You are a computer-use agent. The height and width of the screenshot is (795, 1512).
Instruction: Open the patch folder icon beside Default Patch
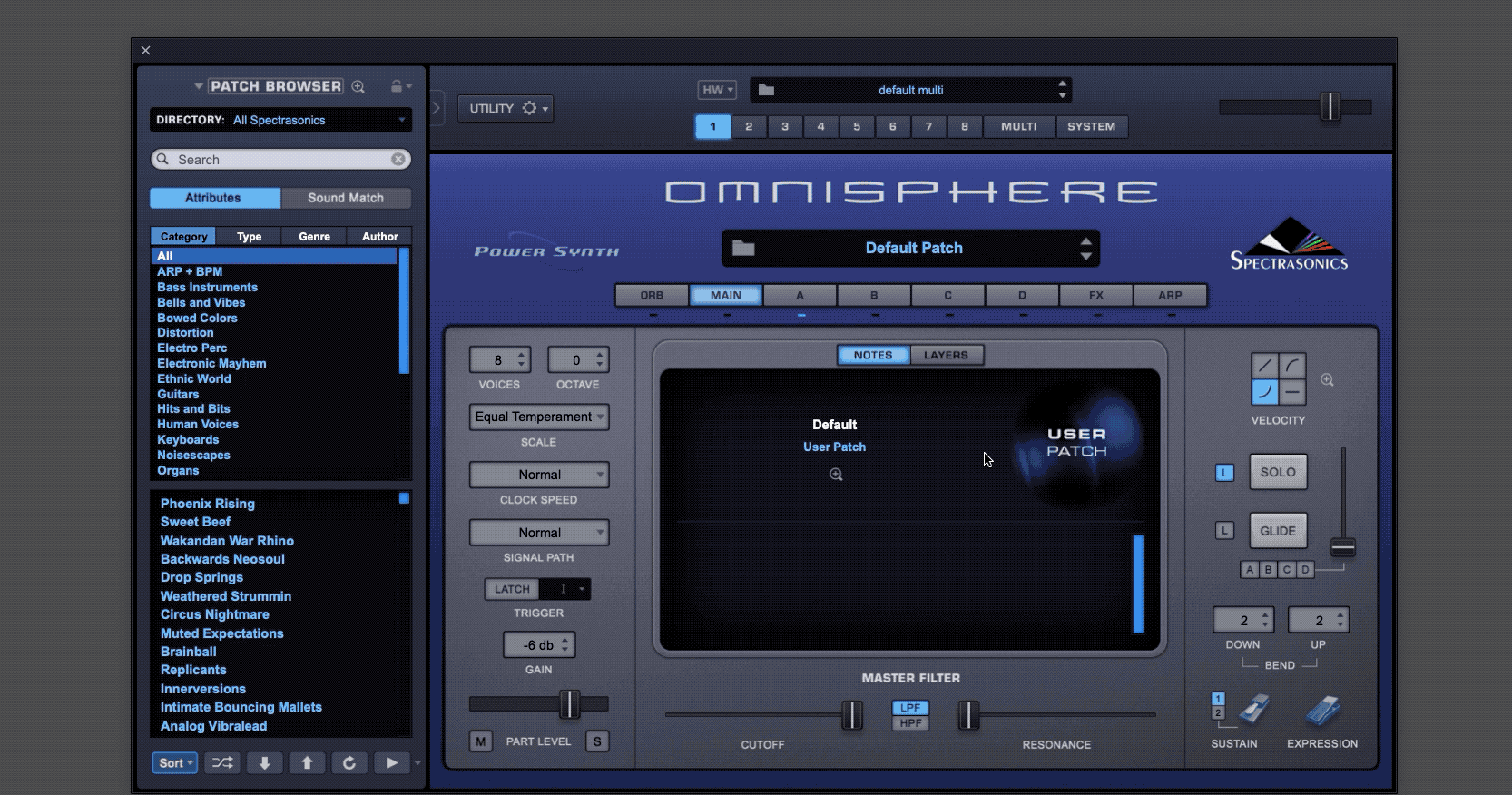pos(743,248)
